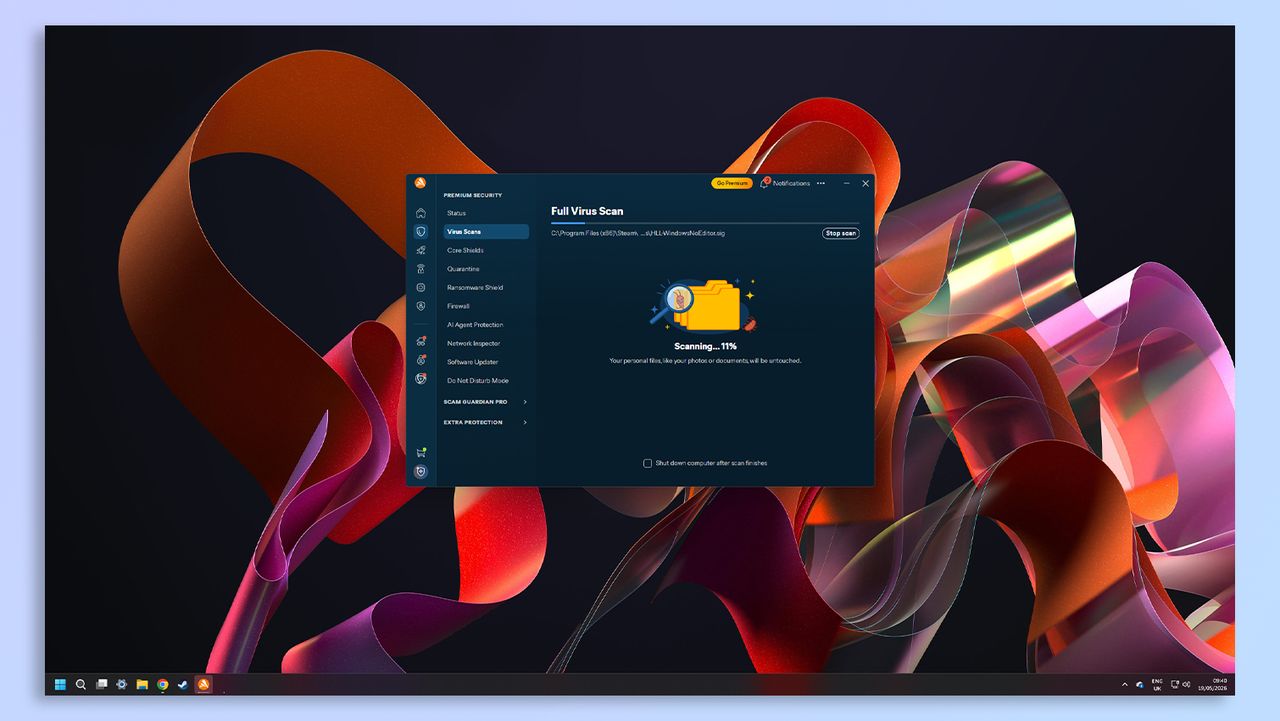Click the Avast logo at top-left
This screenshot has width=1280, height=721.
pos(421,182)
